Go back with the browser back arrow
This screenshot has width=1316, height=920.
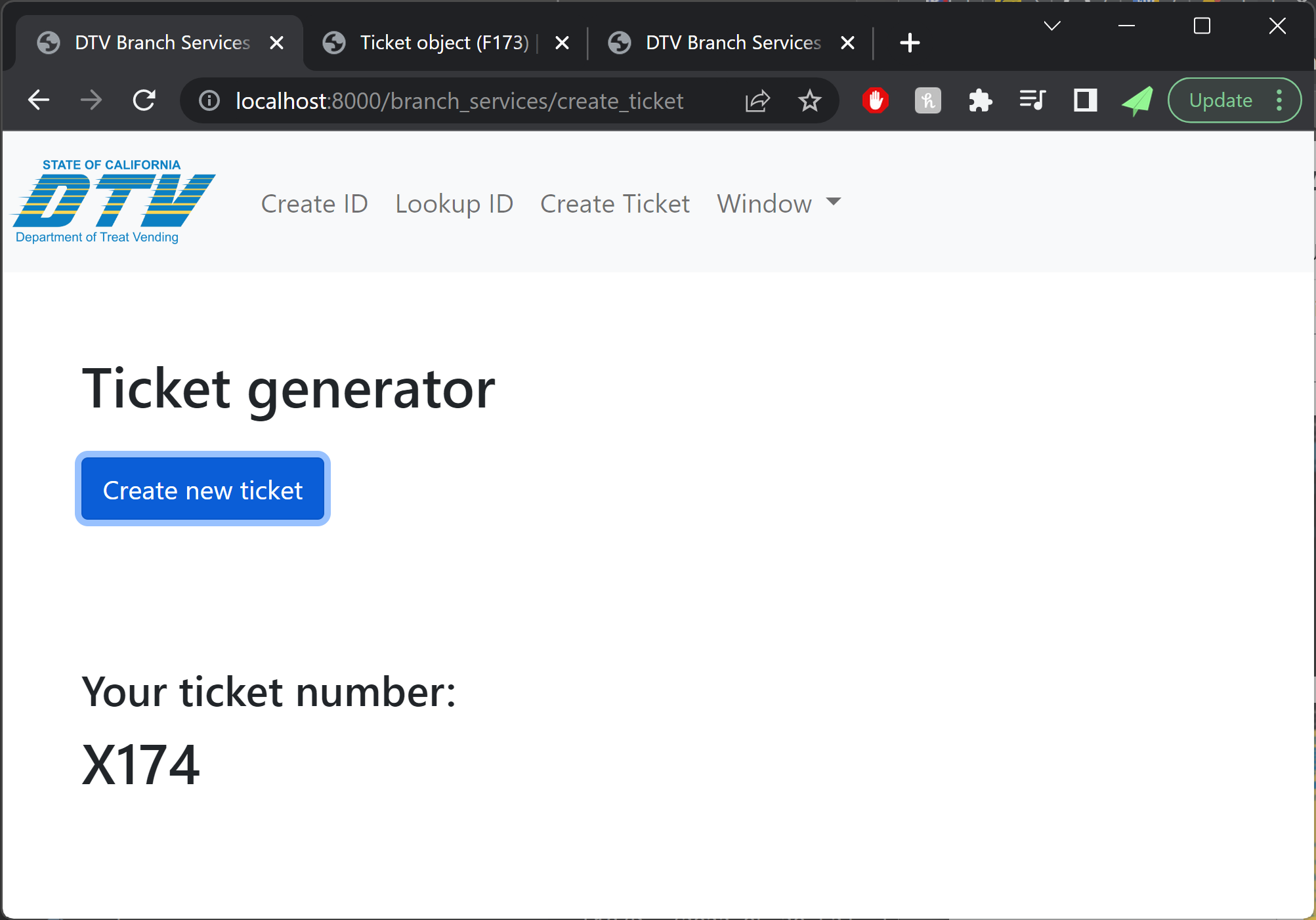click(39, 100)
